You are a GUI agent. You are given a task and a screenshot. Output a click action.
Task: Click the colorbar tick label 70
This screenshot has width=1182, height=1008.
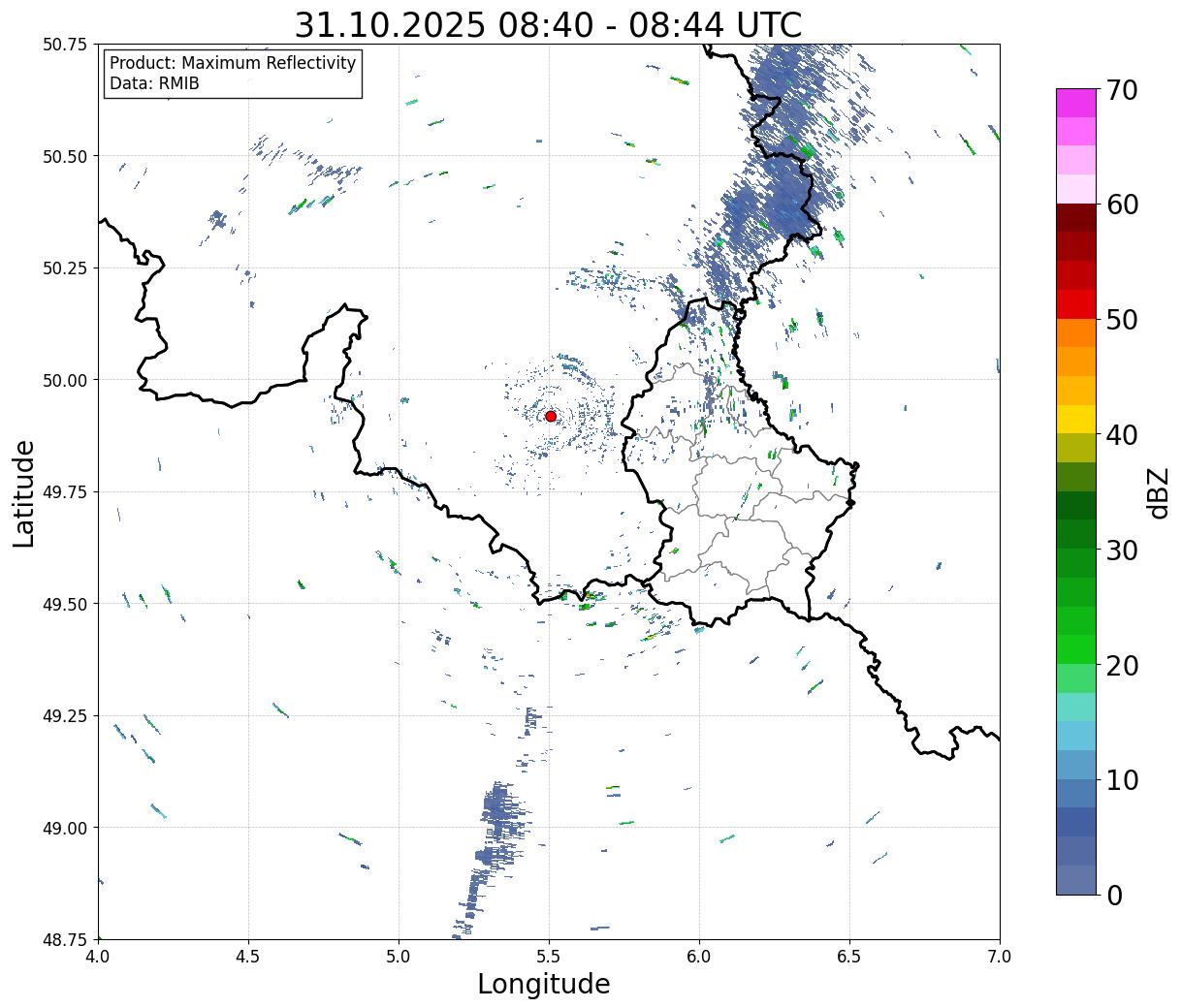[x=1121, y=90]
